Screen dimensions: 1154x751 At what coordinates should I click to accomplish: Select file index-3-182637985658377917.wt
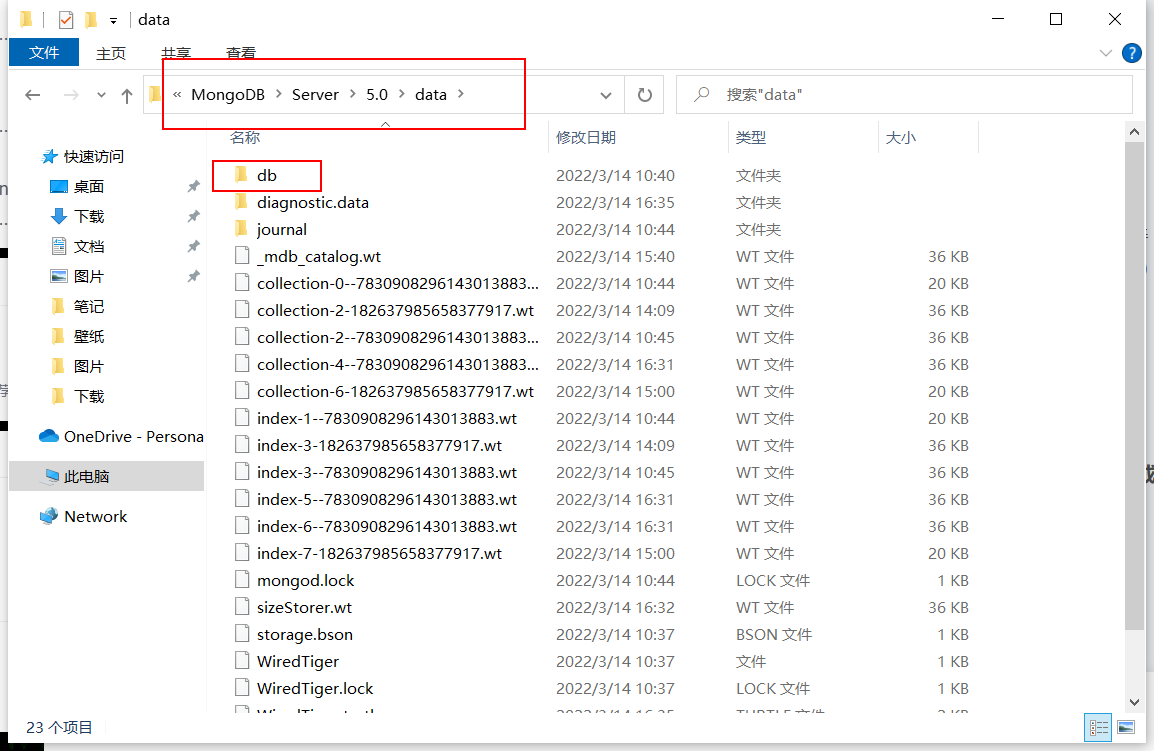coord(379,445)
